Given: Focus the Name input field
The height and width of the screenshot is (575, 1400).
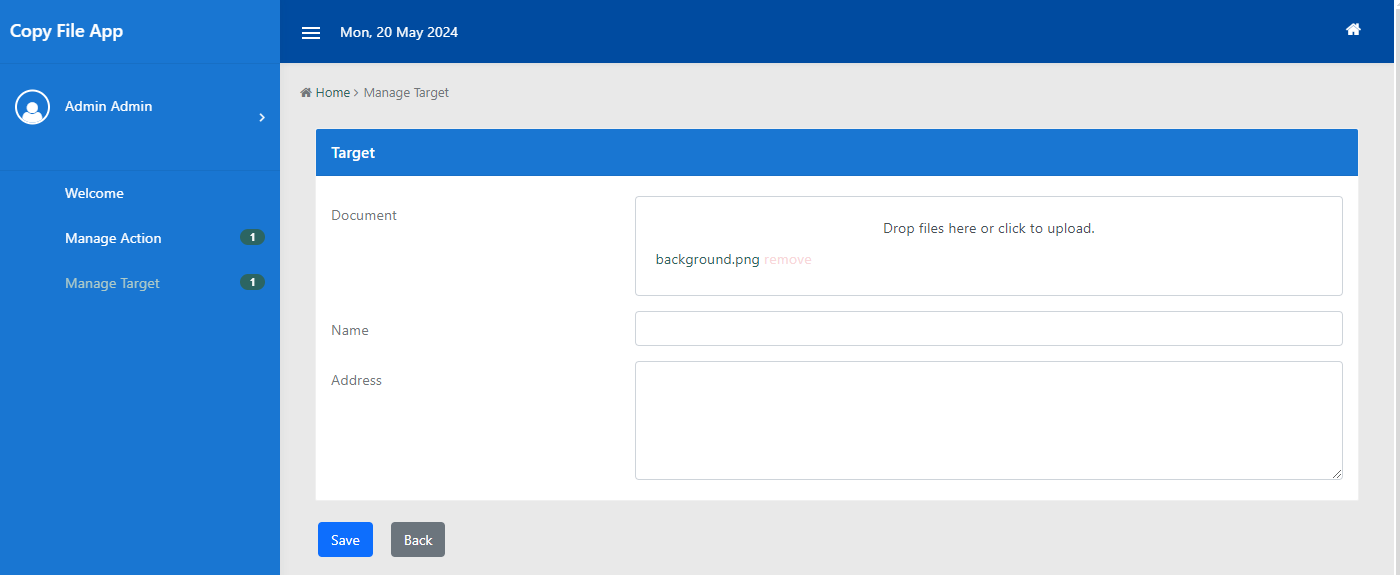Looking at the screenshot, I should click(x=989, y=329).
